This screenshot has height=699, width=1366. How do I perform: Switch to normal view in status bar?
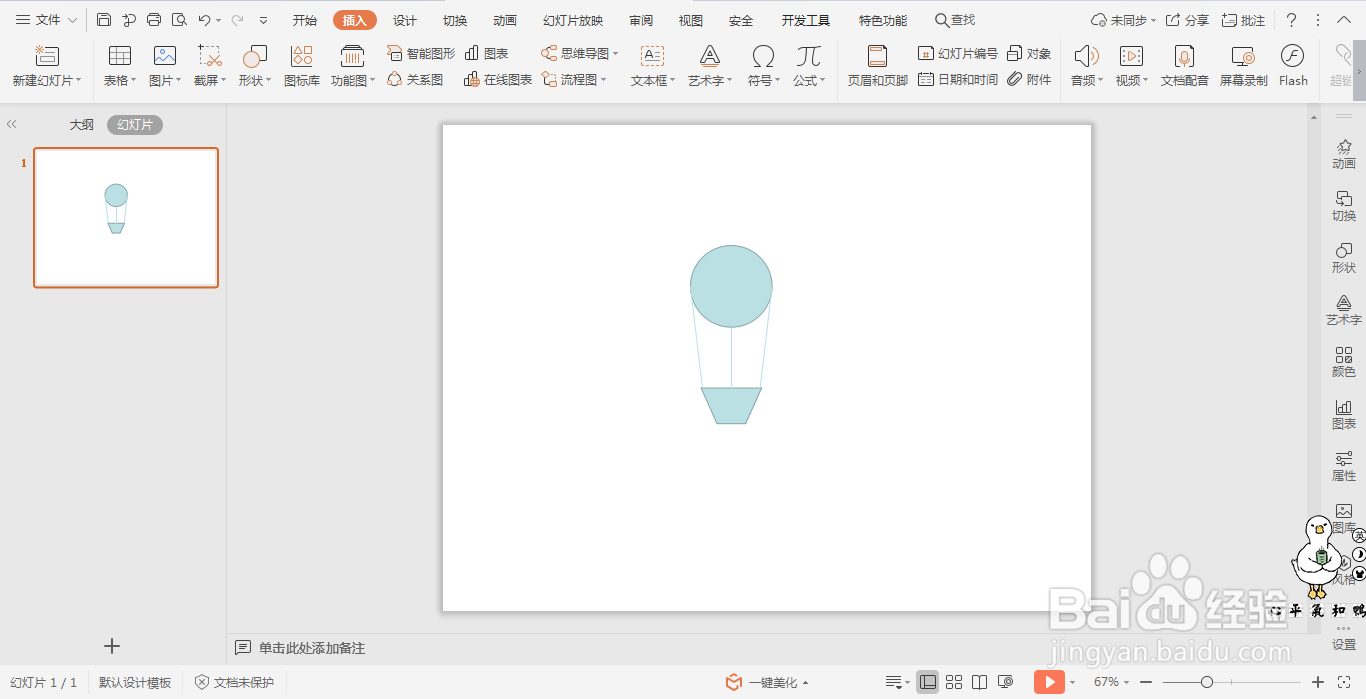pyautogui.click(x=928, y=682)
